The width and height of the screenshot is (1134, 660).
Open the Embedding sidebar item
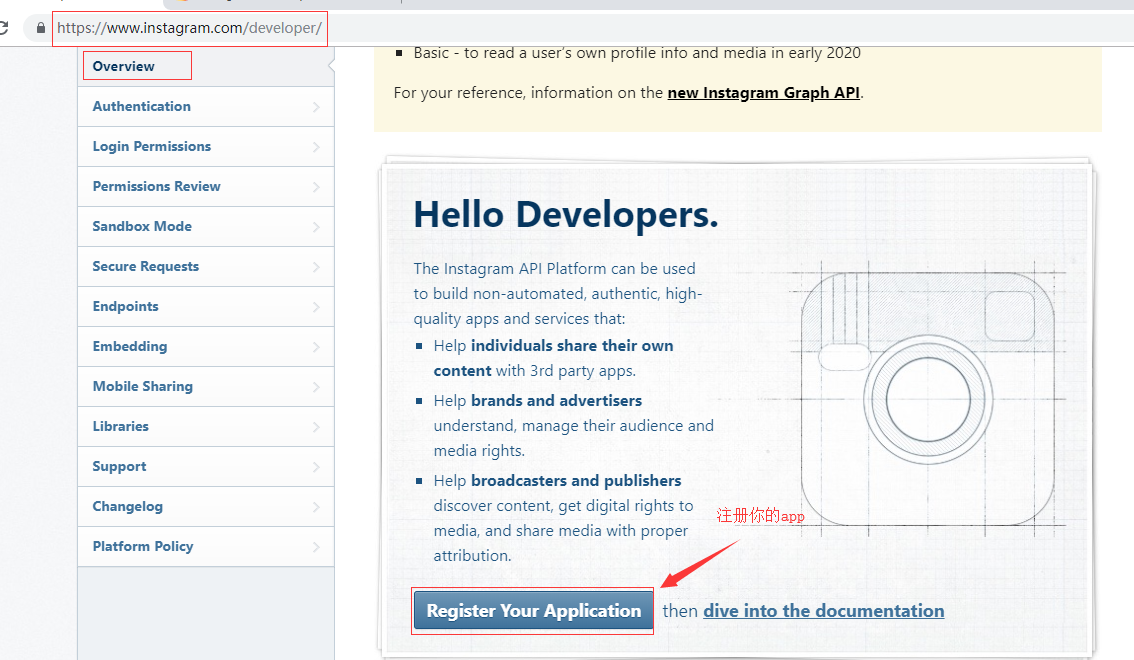click(205, 347)
